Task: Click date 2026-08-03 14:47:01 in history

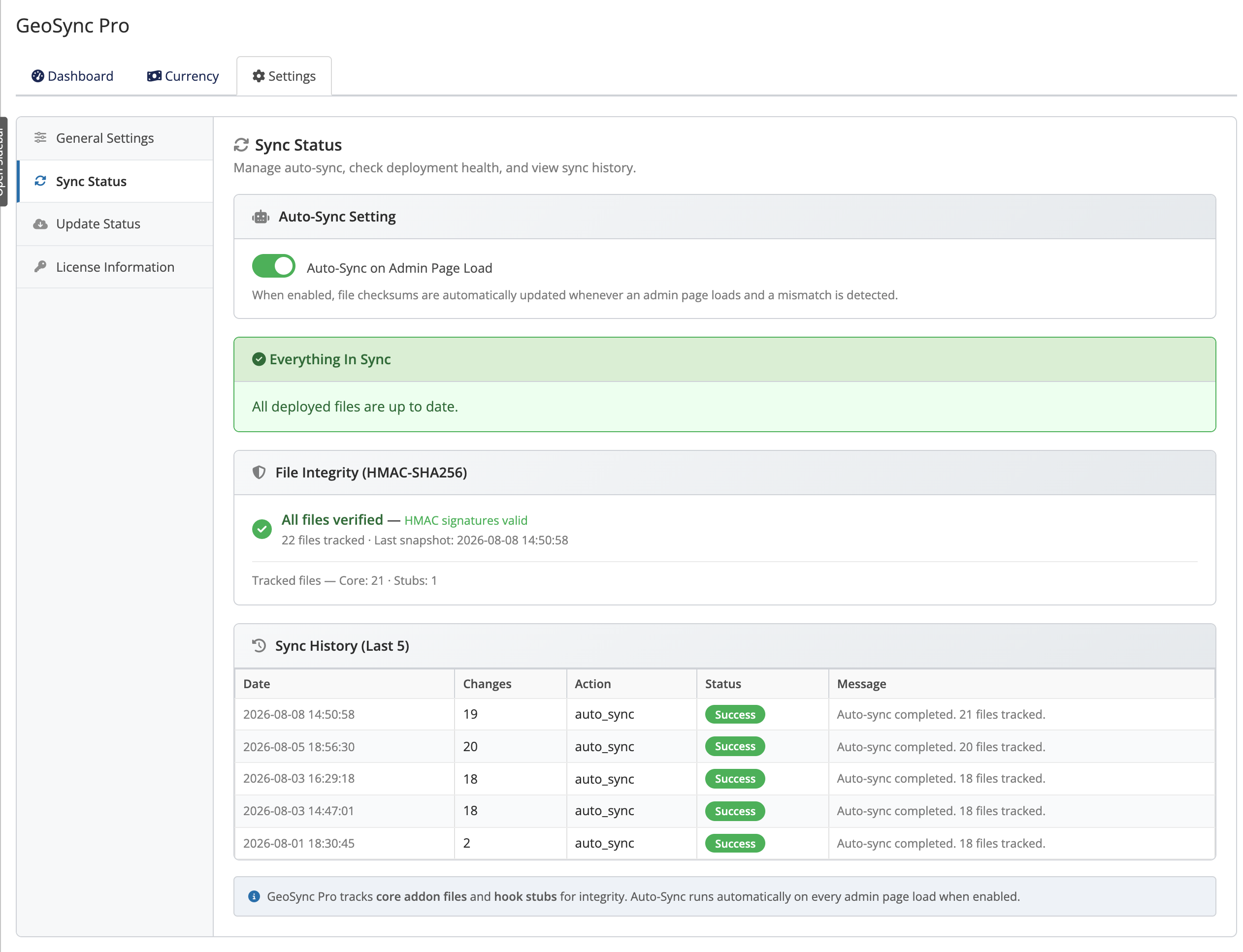Action: pos(299,811)
